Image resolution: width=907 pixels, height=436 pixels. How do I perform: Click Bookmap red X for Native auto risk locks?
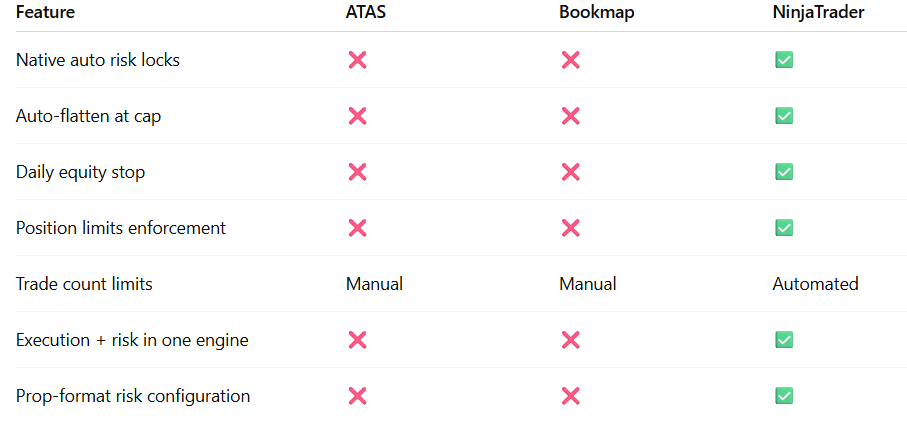pos(570,60)
